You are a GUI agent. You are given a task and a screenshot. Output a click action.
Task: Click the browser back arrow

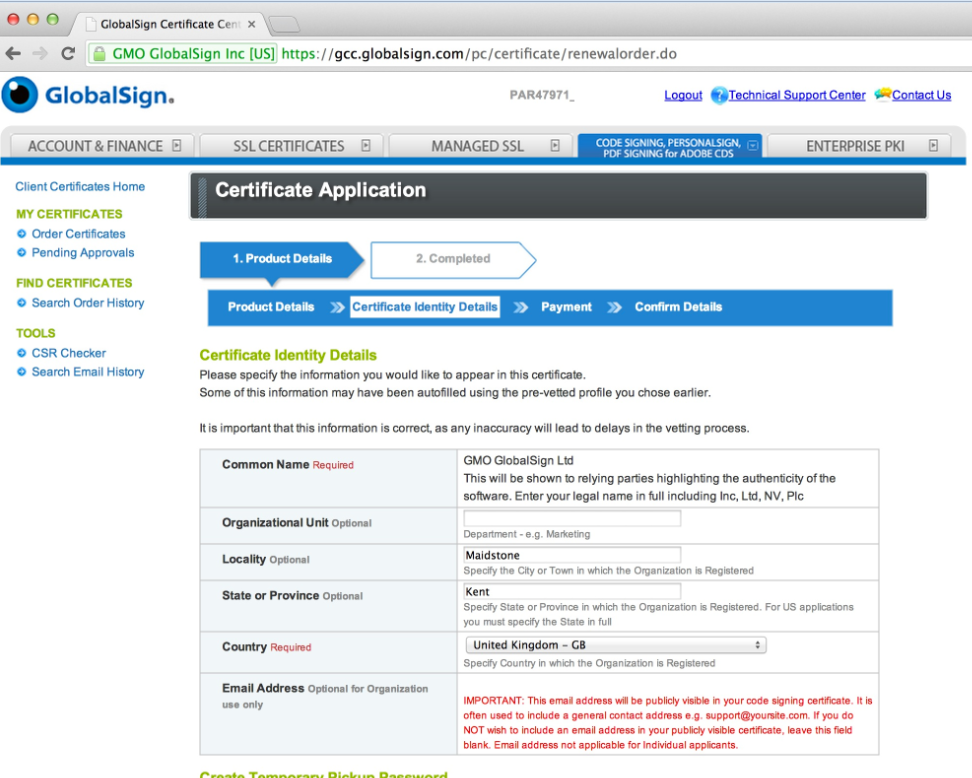[13, 54]
